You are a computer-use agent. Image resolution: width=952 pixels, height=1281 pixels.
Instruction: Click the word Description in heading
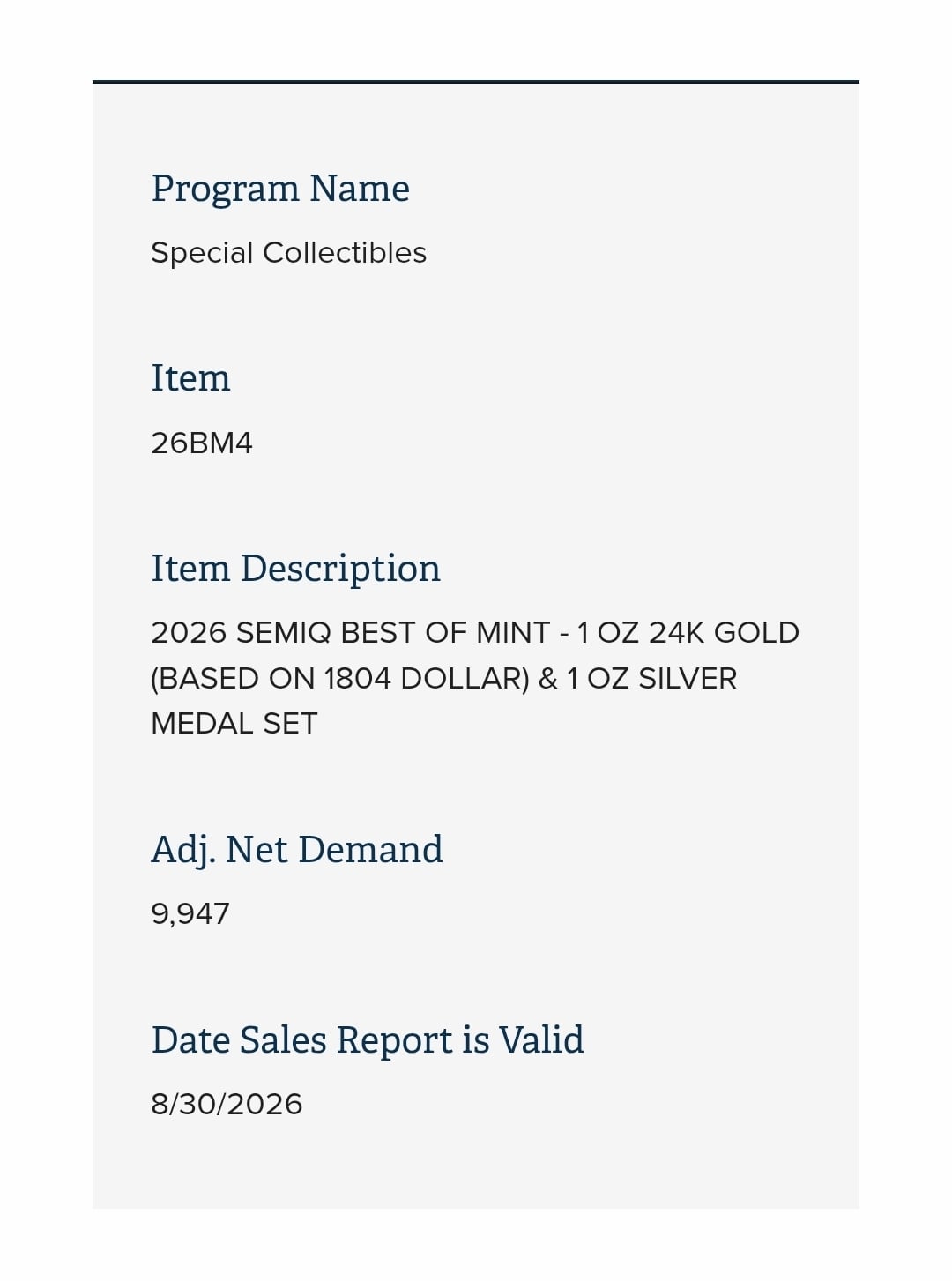(340, 569)
